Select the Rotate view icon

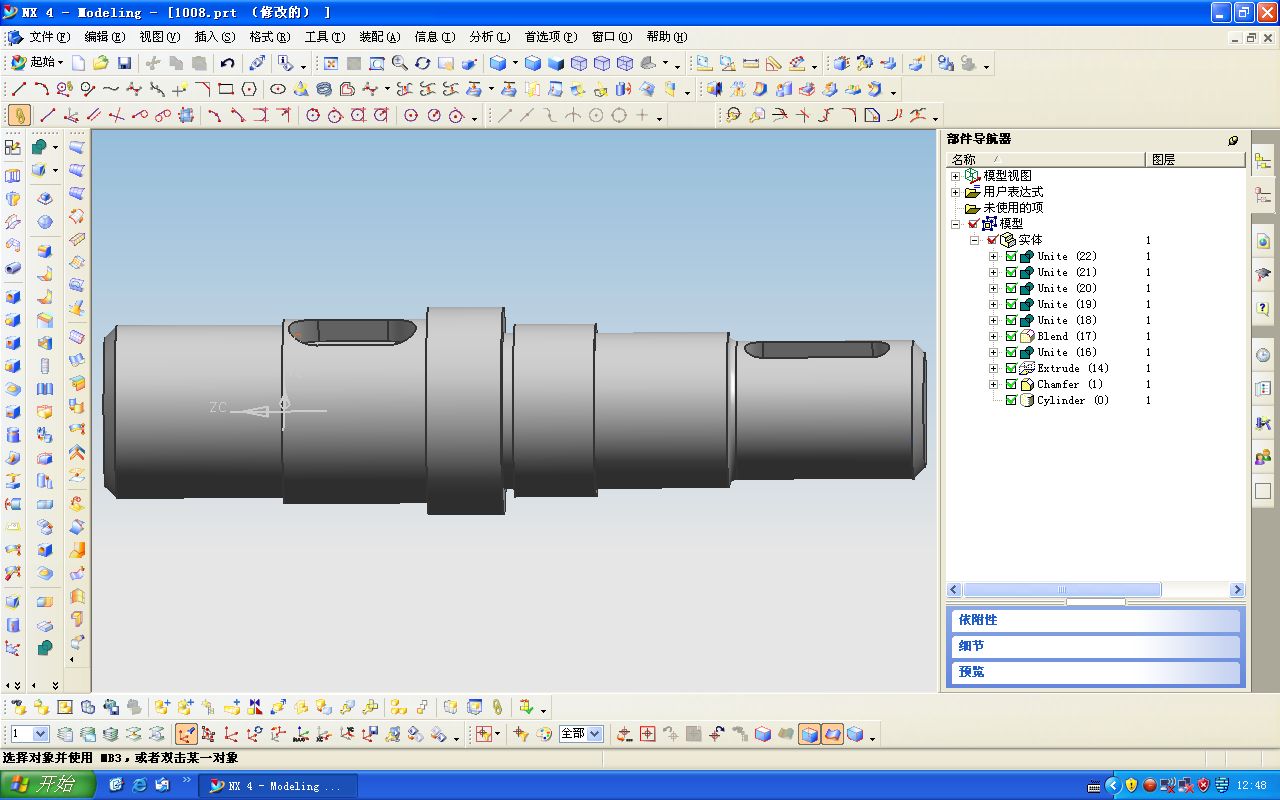pos(422,63)
